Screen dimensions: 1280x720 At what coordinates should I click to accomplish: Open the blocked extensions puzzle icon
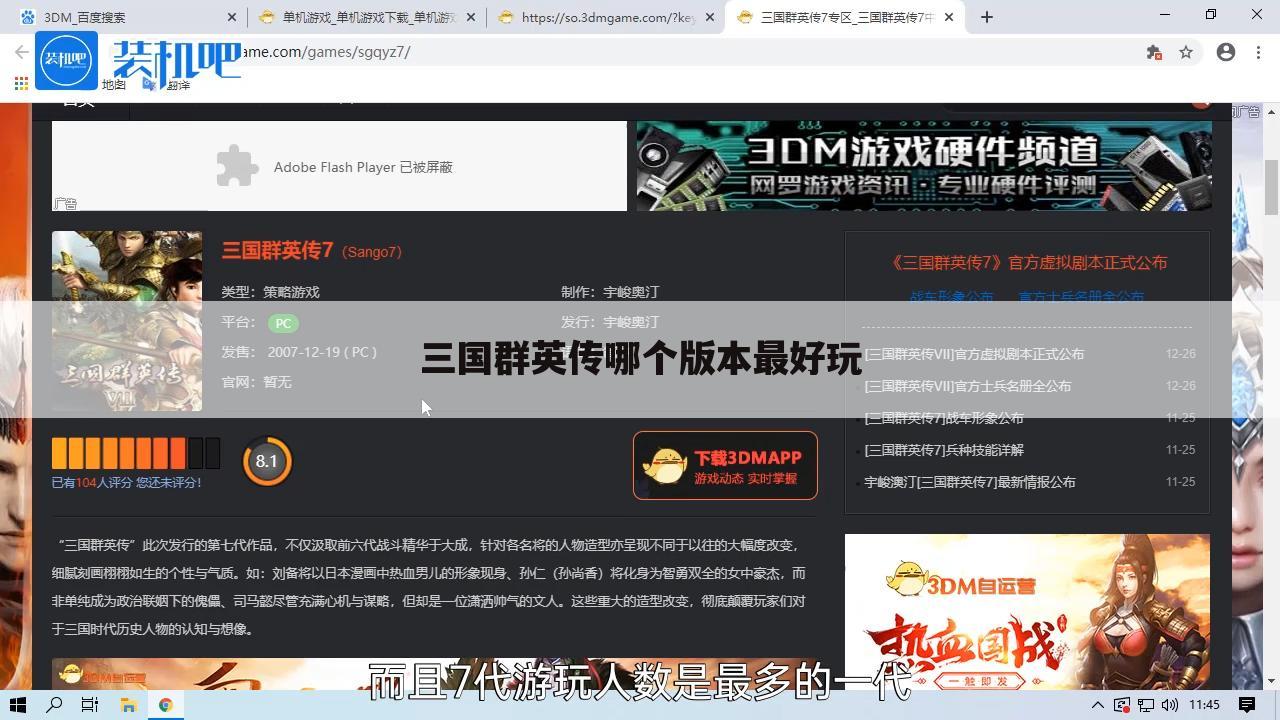point(1154,52)
